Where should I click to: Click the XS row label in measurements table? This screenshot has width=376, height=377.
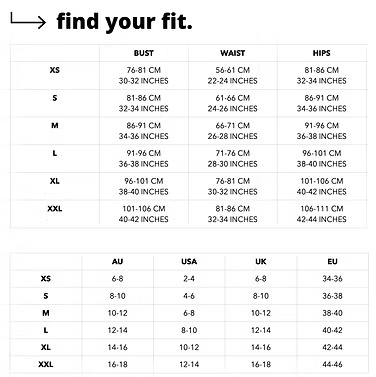[55, 70]
